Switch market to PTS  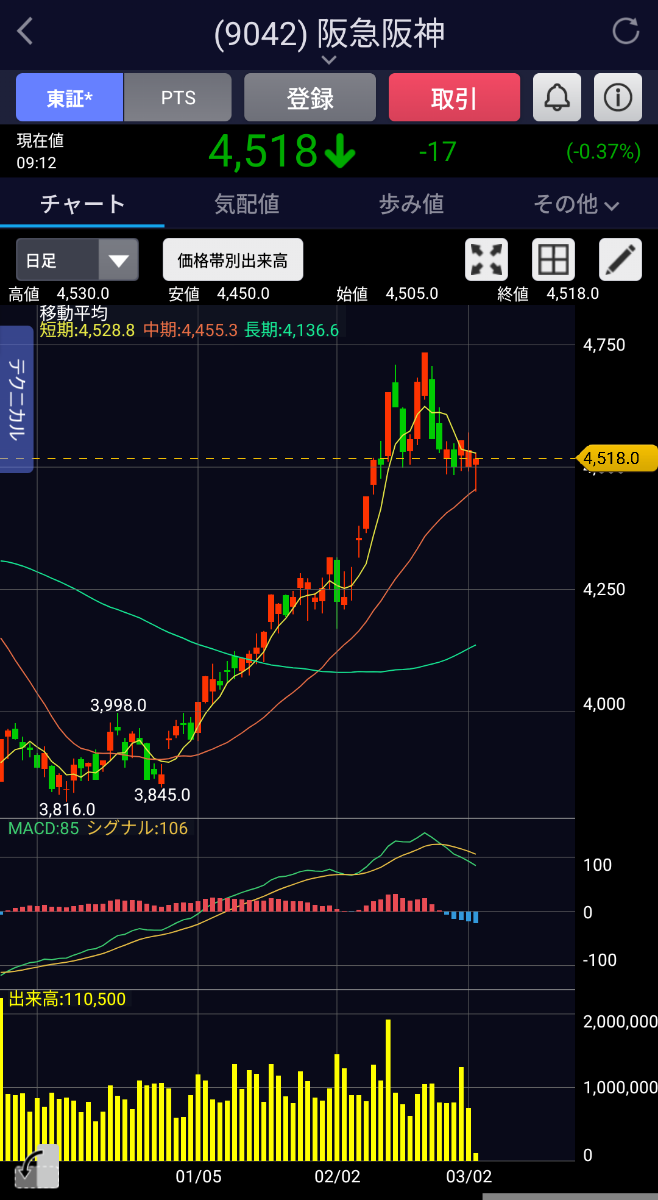click(x=178, y=98)
